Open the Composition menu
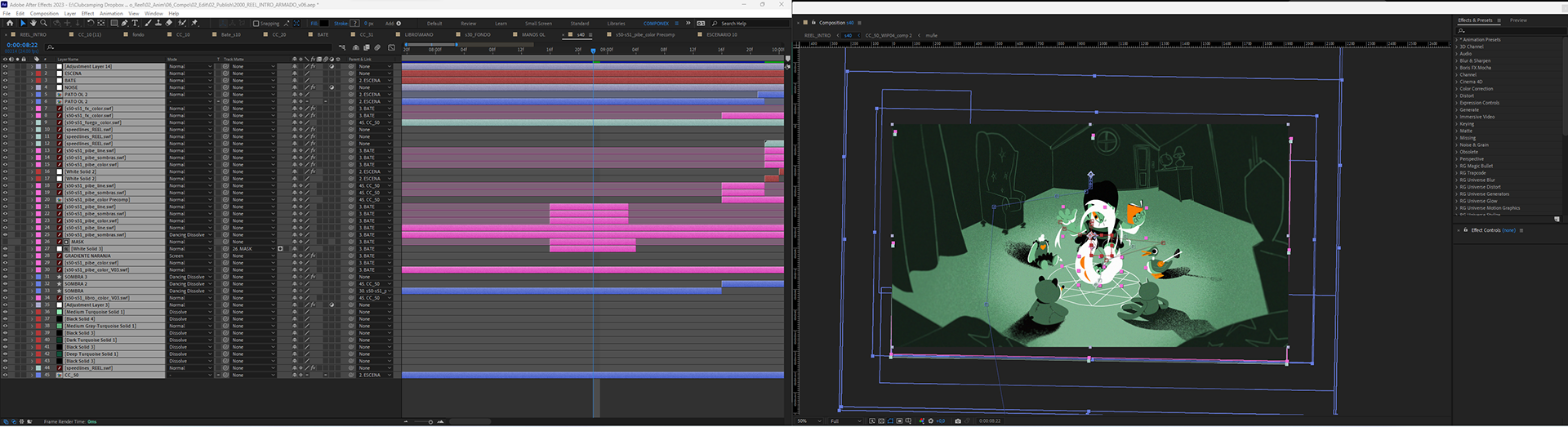 pyautogui.click(x=44, y=14)
